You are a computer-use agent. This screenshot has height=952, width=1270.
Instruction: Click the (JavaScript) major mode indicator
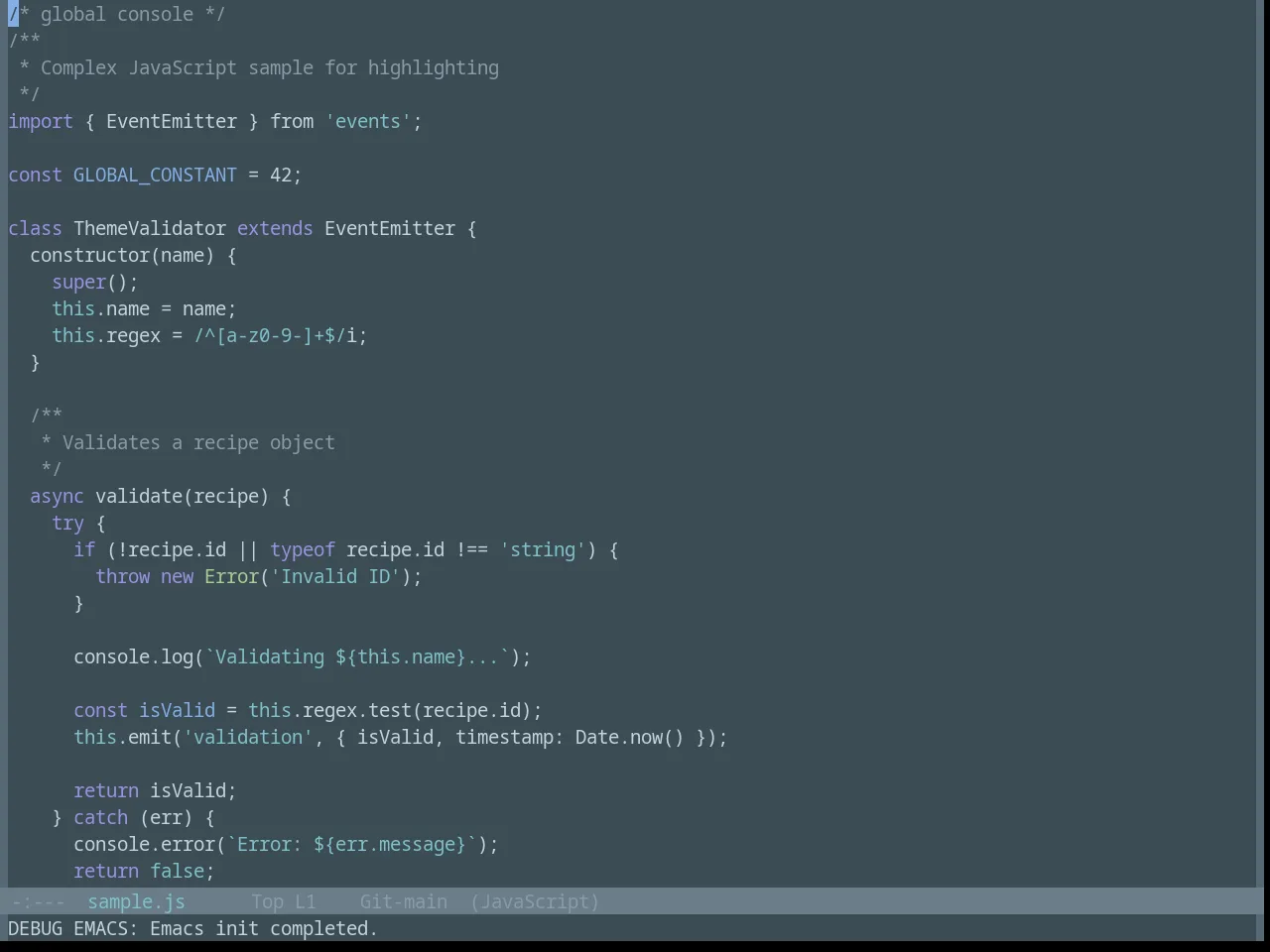click(x=535, y=901)
